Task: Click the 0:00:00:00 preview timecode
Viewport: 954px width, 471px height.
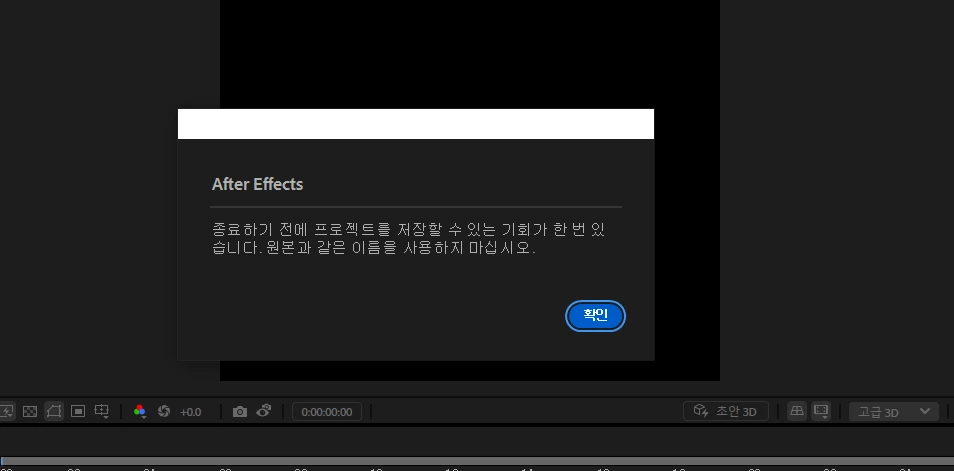Action: tap(327, 412)
